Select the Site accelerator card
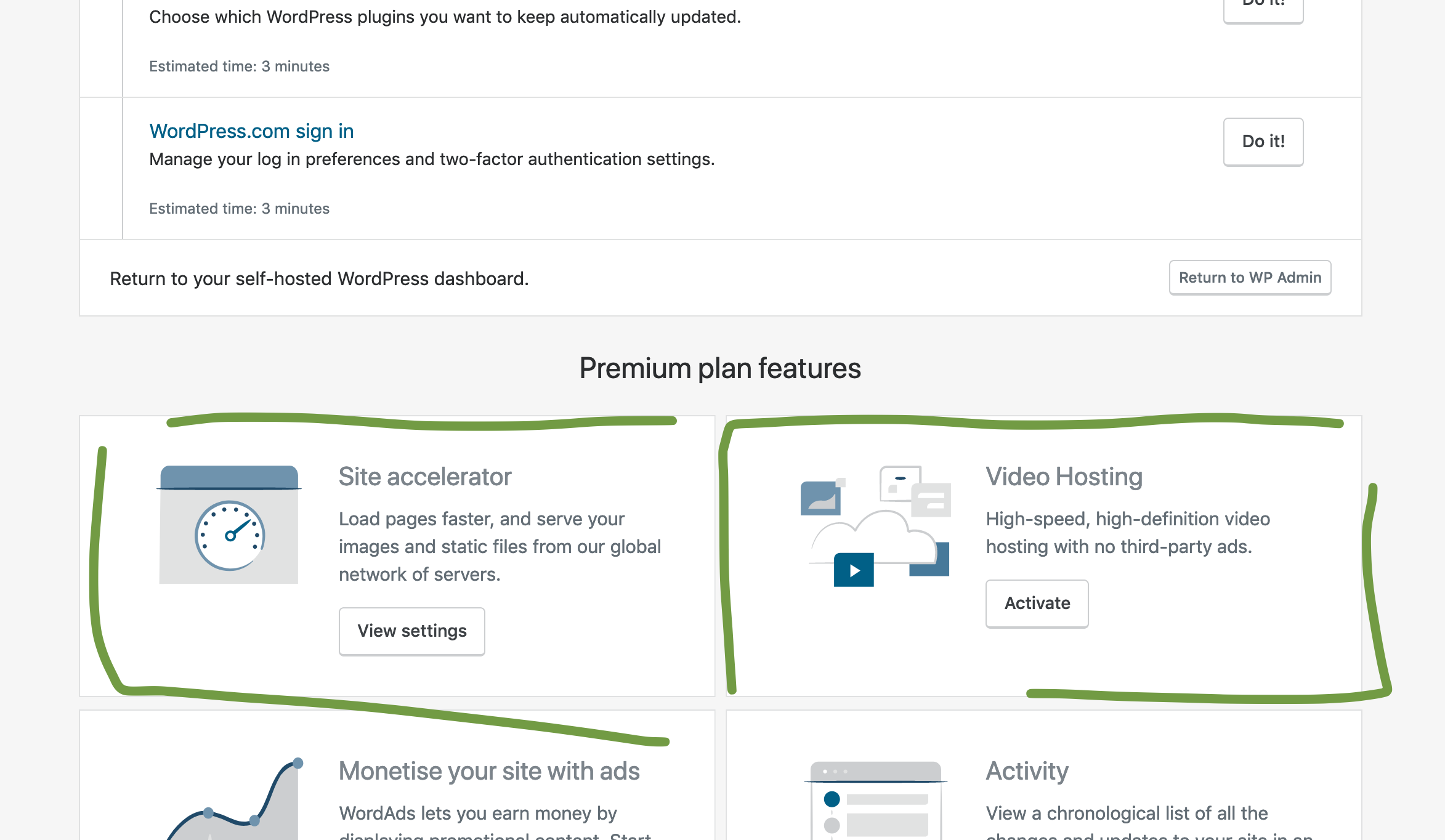This screenshot has height=840, width=1445. tap(397, 554)
